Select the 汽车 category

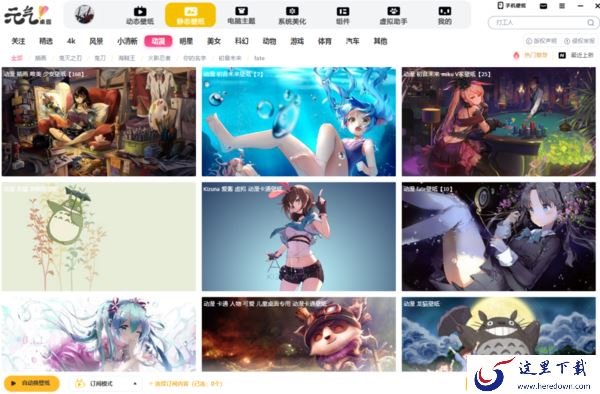coord(352,41)
